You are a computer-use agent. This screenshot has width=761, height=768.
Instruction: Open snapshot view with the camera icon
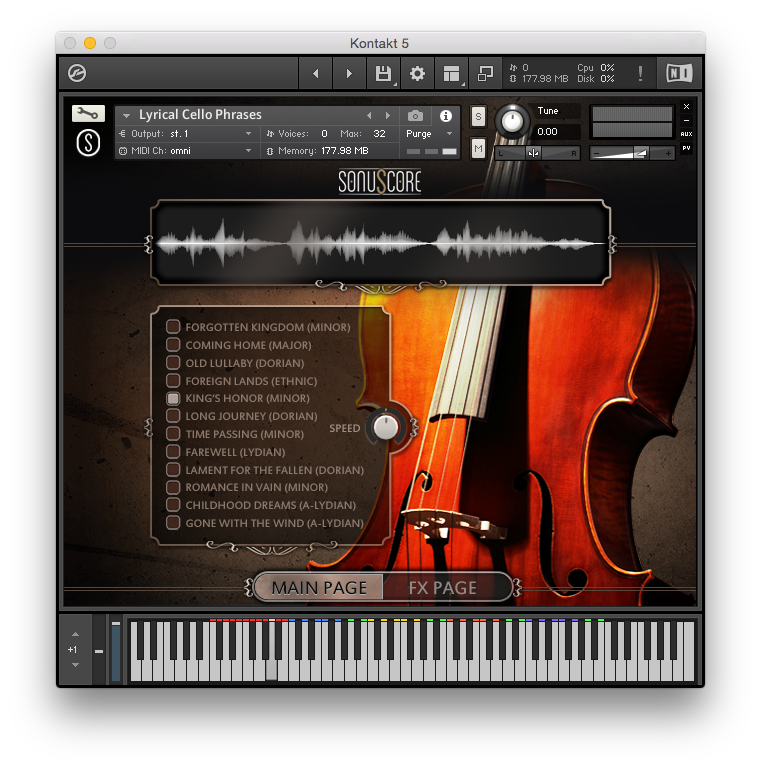coord(415,116)
